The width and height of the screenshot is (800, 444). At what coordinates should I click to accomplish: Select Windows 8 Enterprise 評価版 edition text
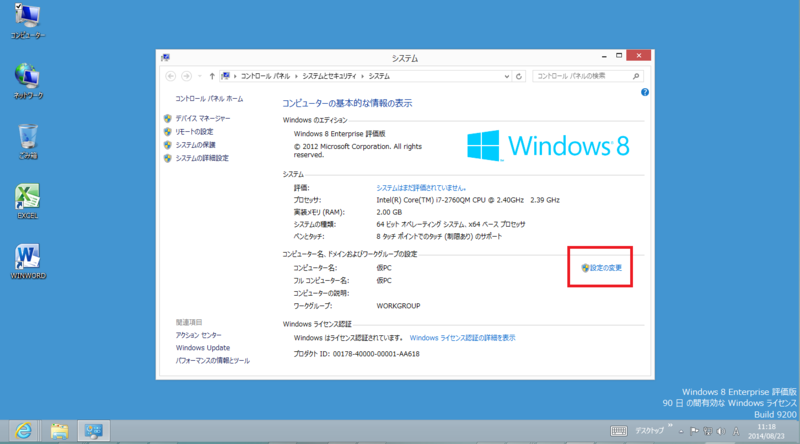tap(339, 134)
